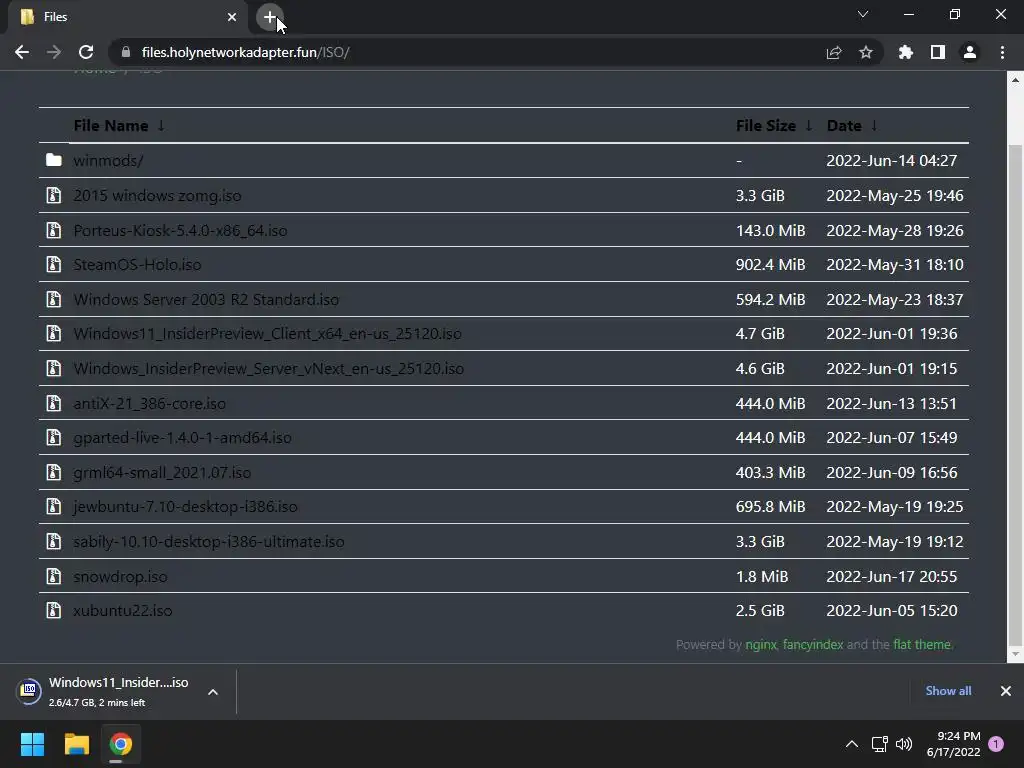
Task: Download Windows11_InsiderPreview_Client iso
Action: tap(268, 334)
